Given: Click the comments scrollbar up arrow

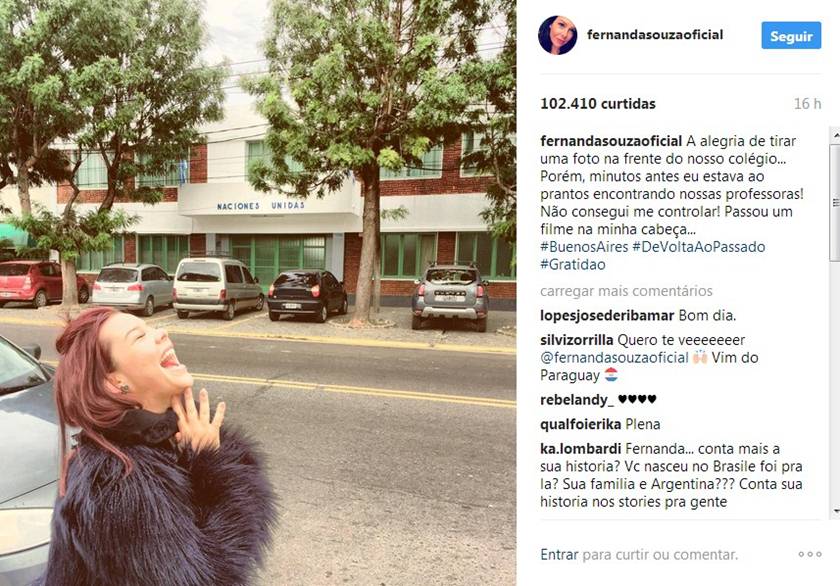Looking at the screenshot, I should 835,137.
